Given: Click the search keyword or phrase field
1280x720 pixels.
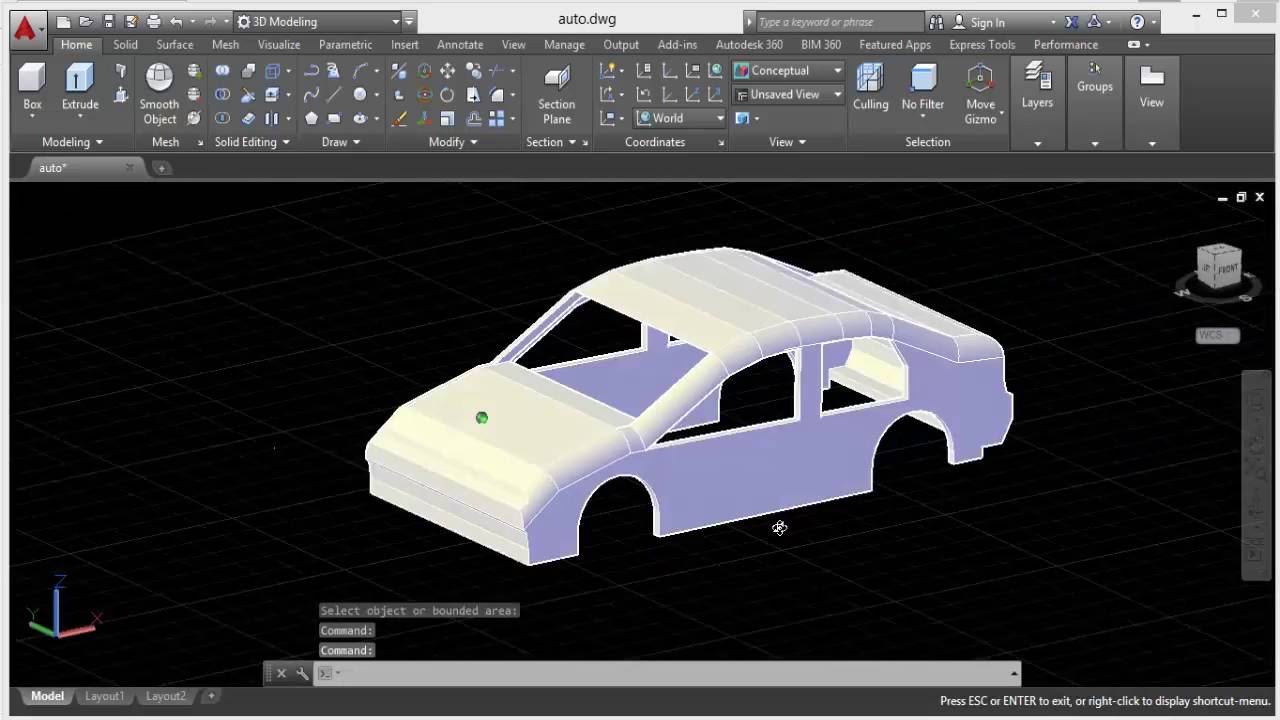Looking at the screenshot, I should pyautogui.click(x=838, y=22).
